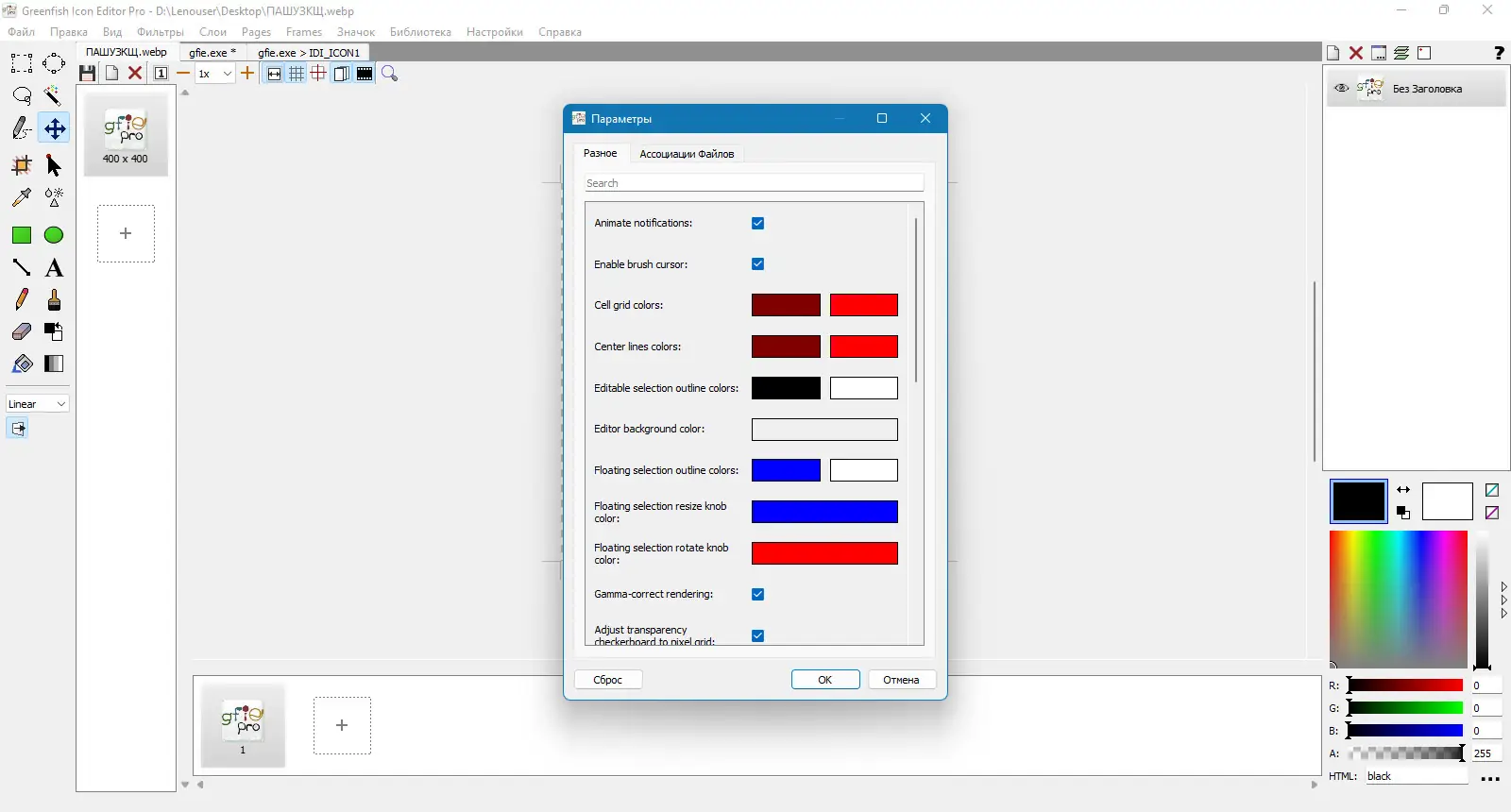This screenshot has width=1511, height=812.
Task: Open Editor background color swatch
Action: click(824, 430)
